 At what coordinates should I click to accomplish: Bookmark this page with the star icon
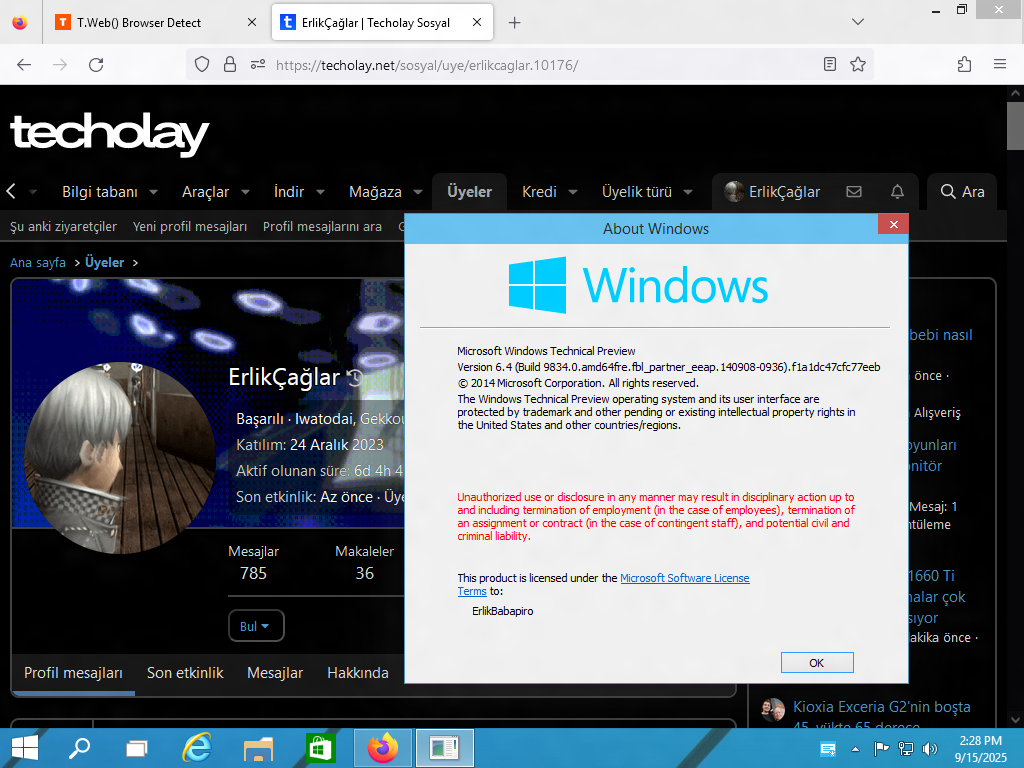click(x=858, y=64)
